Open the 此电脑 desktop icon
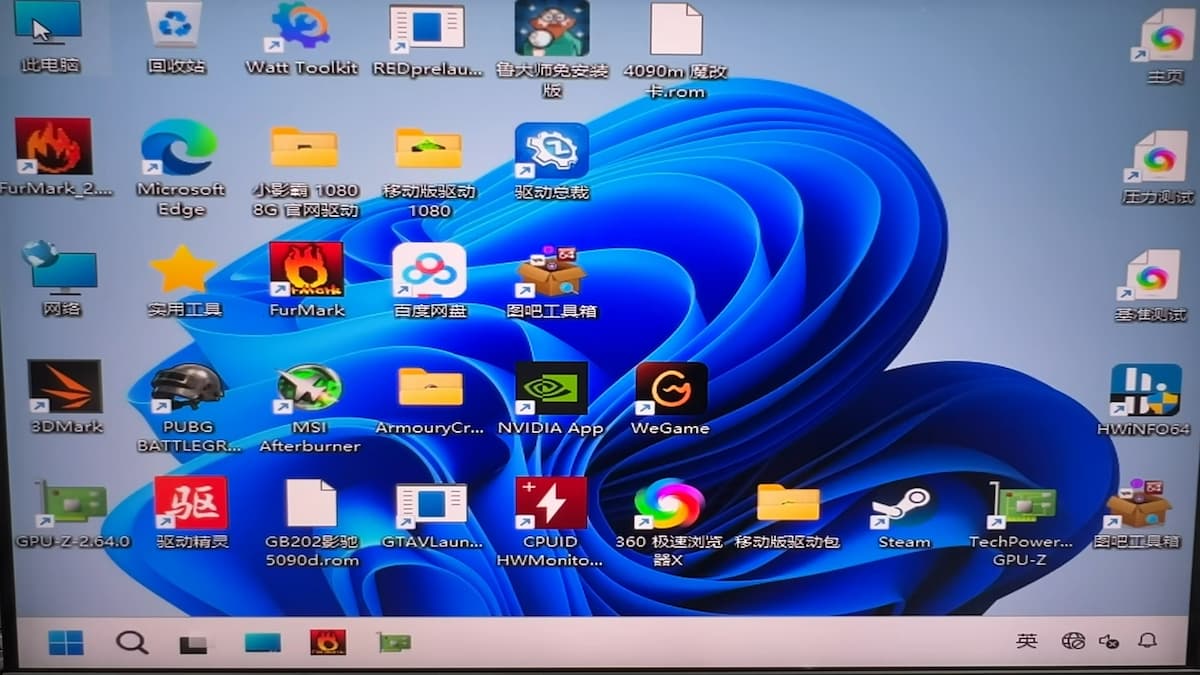 click(48, 37)
